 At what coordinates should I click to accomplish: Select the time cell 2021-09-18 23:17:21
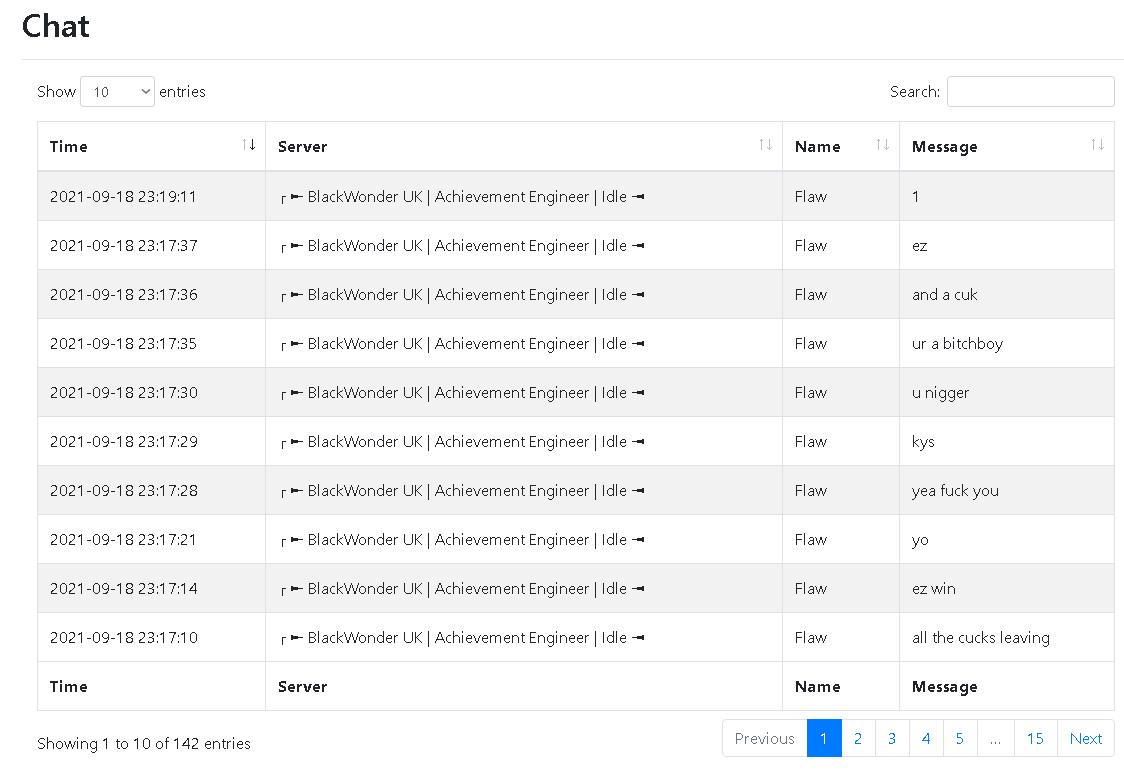tap(151, 539)
